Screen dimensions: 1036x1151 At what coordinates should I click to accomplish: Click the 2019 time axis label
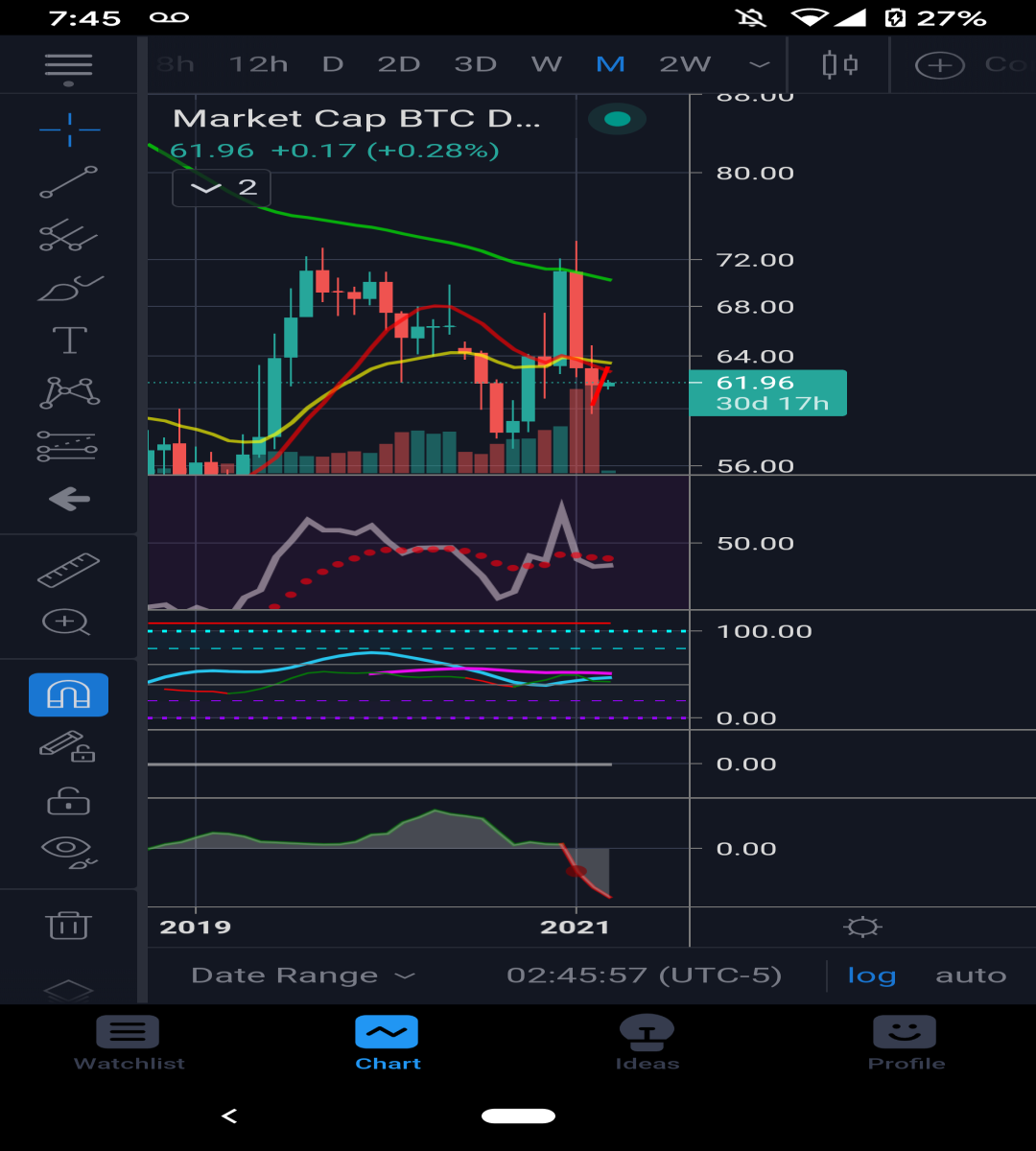(x=196, y=927)
